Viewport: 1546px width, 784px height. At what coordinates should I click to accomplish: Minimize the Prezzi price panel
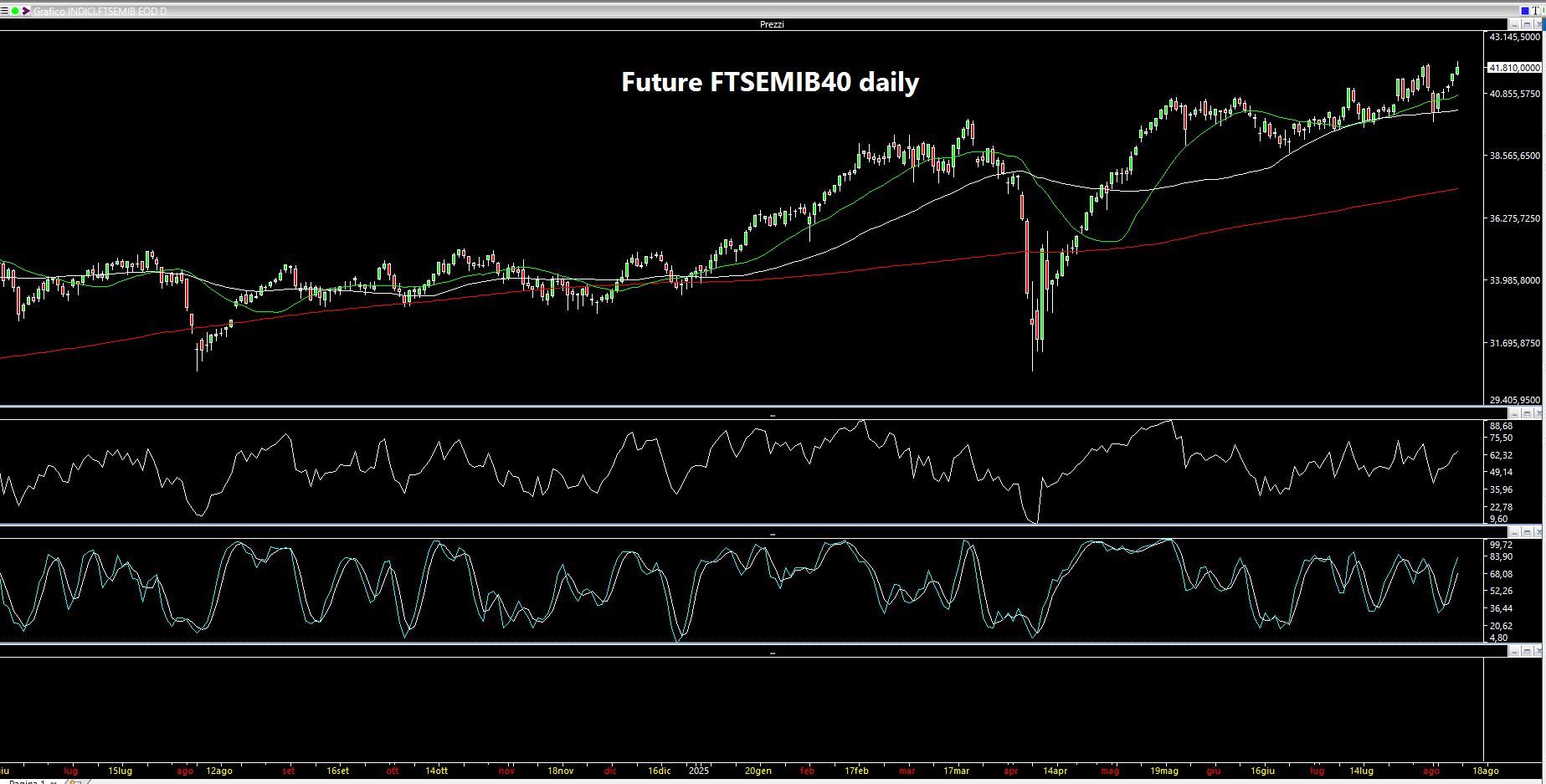(1513, 25)
